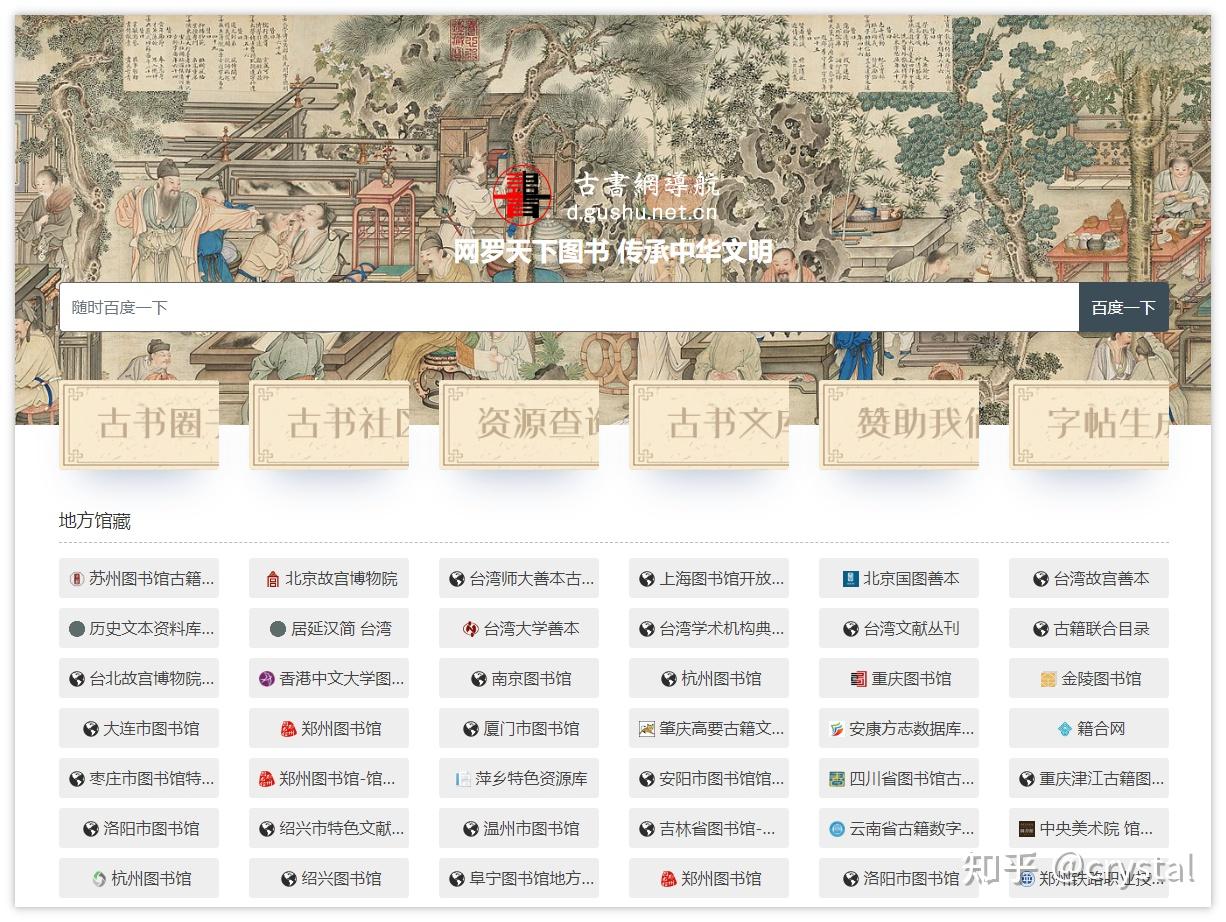Click the dark icon beside 中央美术院 馆
This screenshot has height=922, width=1226.
(x=1027, y=829)
